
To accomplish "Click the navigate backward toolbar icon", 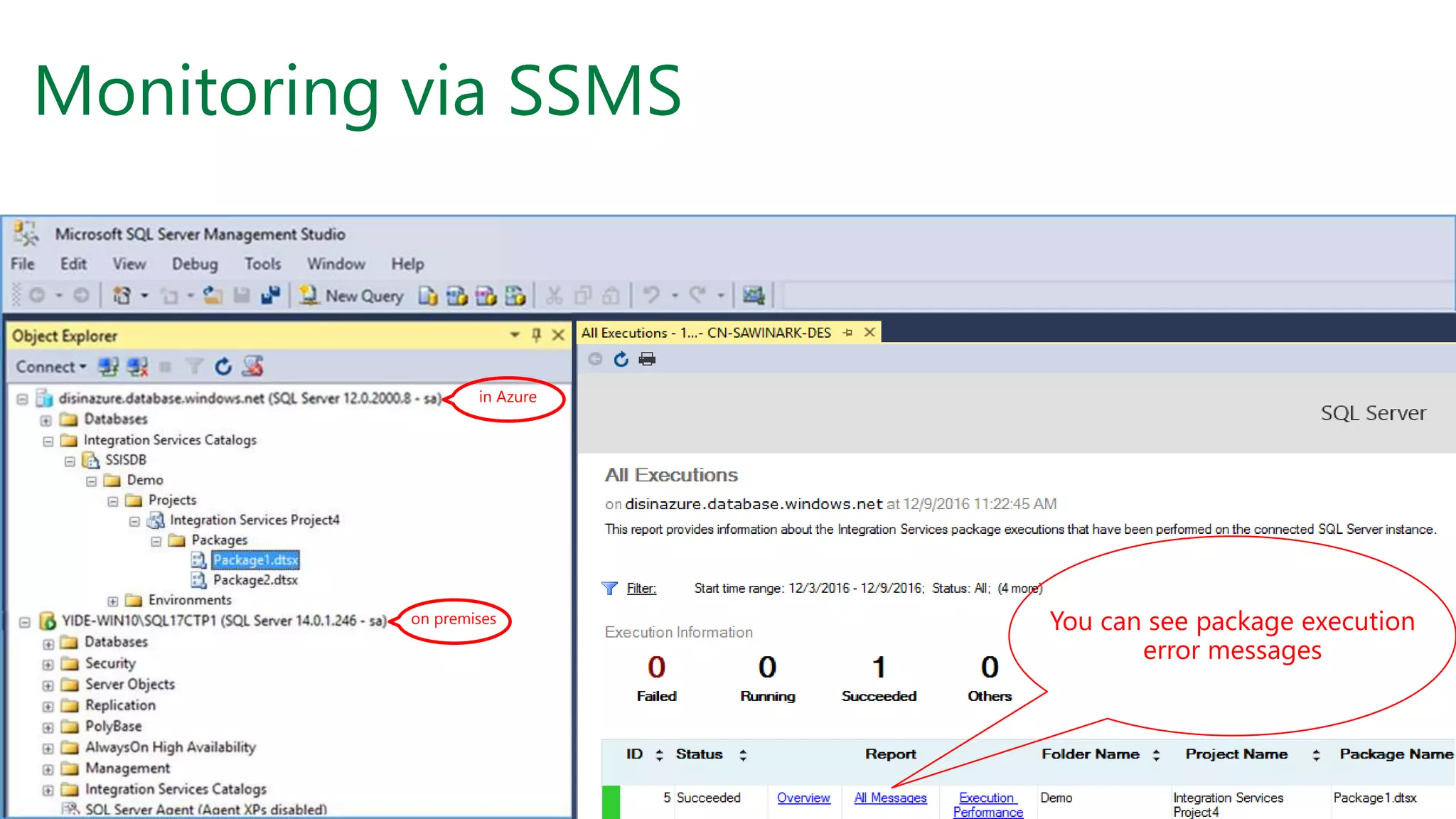I will click(x=37, y=295).
